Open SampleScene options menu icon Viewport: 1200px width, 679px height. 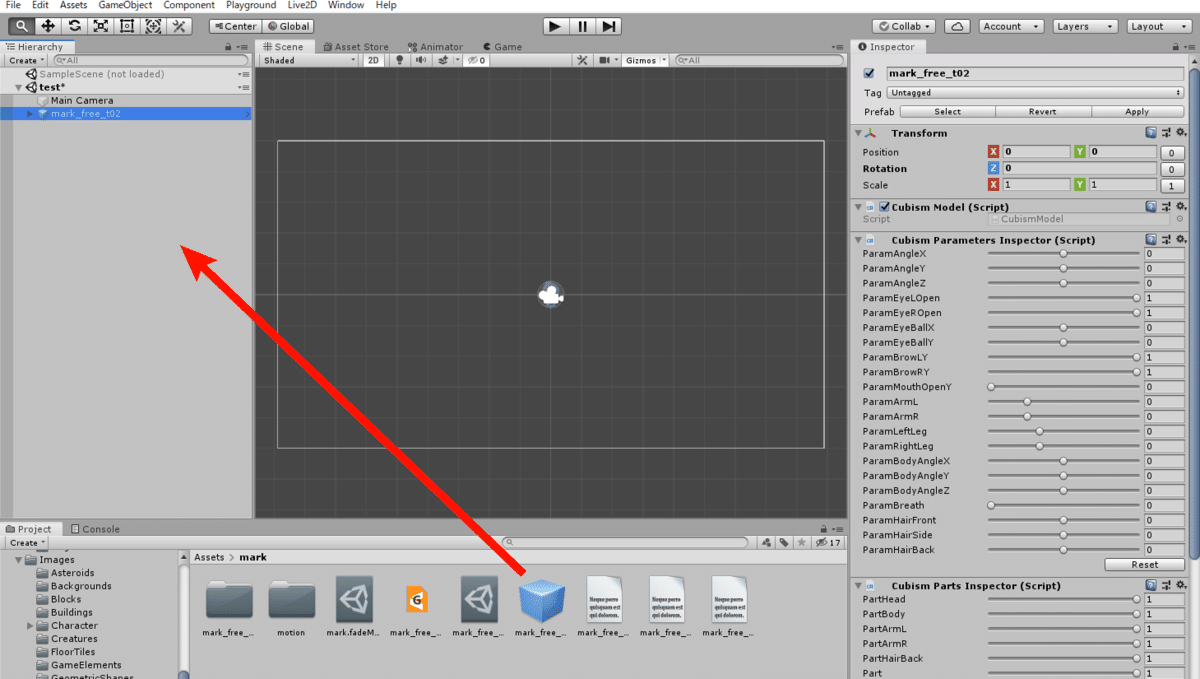[243, 74]
